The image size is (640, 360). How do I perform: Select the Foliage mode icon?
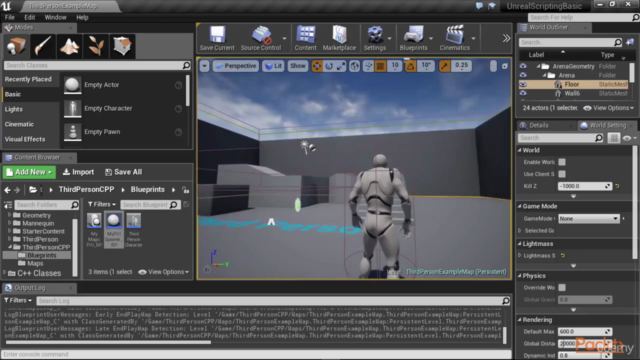click(96, 46)
